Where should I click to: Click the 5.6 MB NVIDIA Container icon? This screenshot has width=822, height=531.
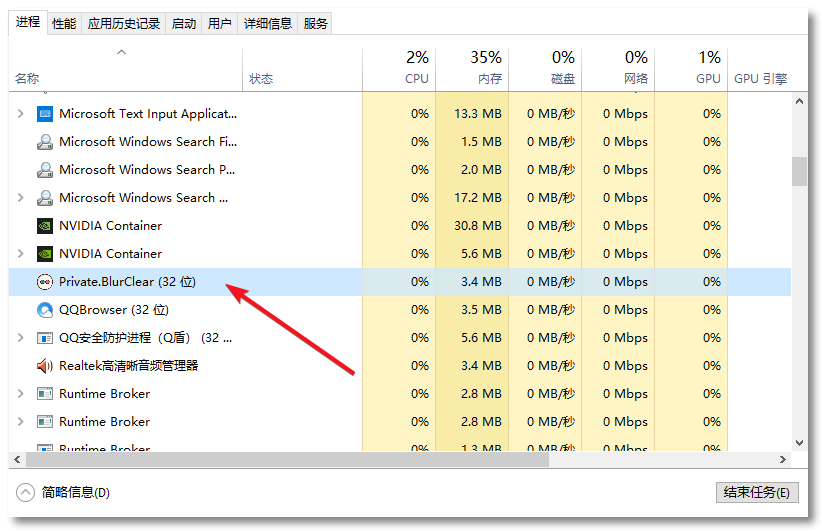45,254
